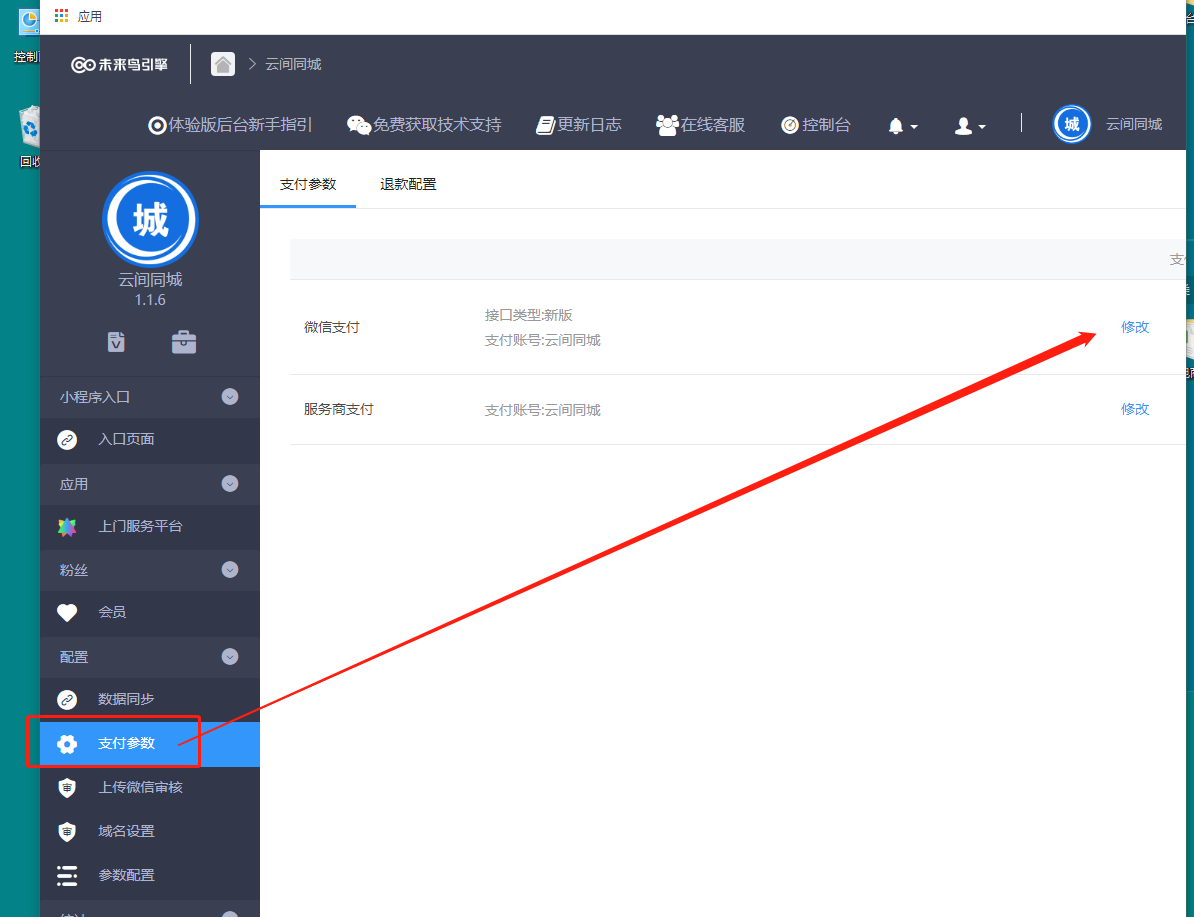1194x917 pixels.
Task: Click the briefcase icon under the app version
Action: click(x=184, y=342)
